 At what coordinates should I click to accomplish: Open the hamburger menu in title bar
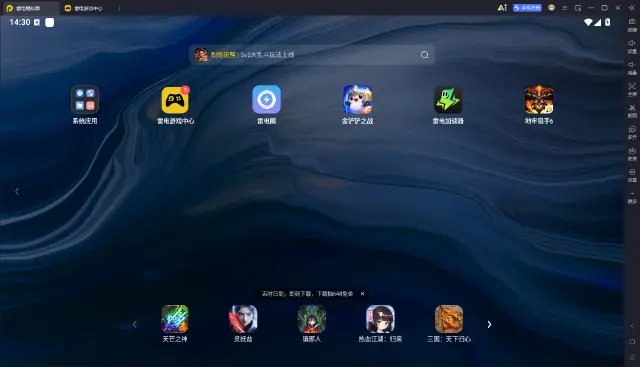565,8
